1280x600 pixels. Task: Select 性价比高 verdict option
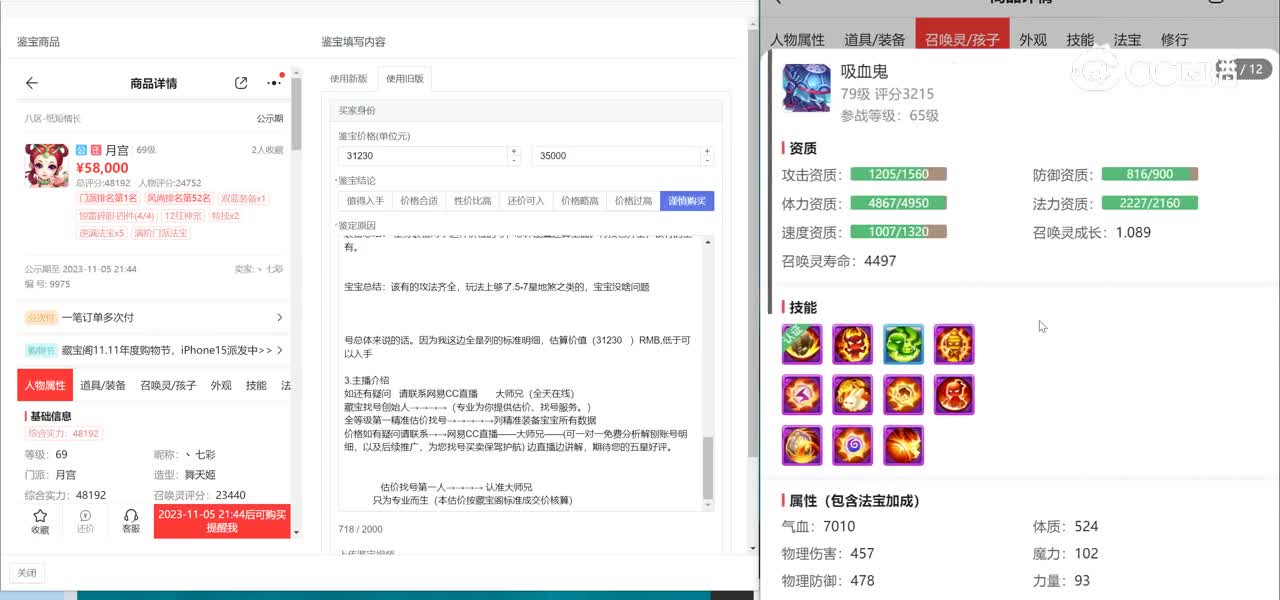pyautogui.click(x=473, y=201)
